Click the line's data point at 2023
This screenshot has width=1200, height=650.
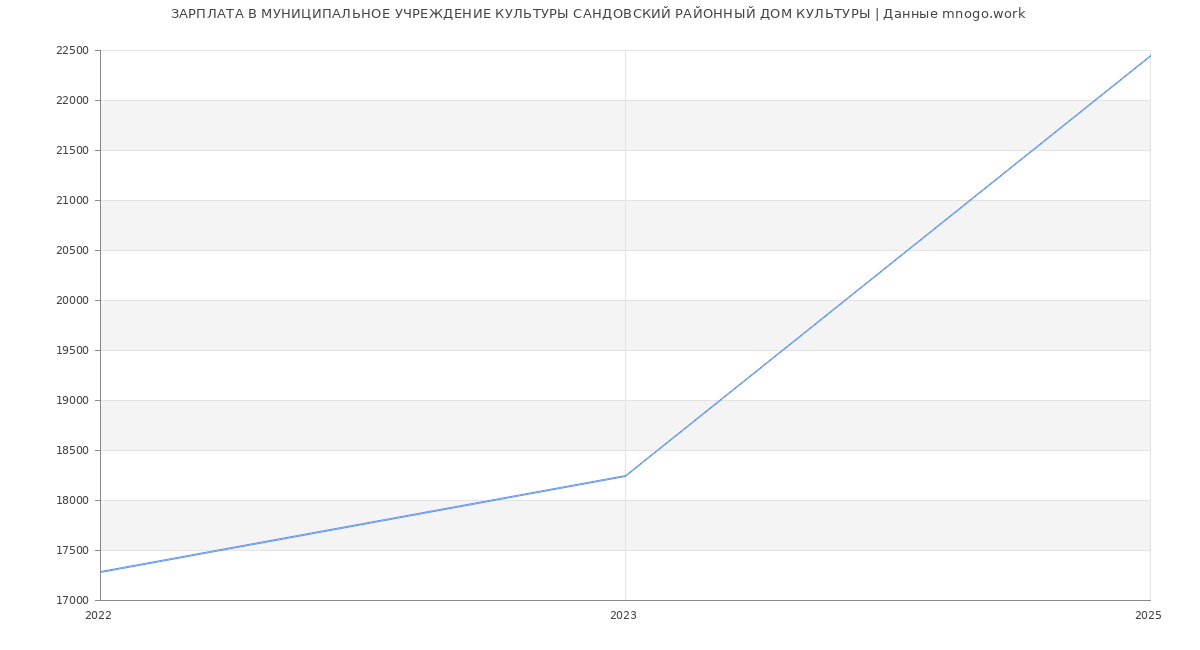[x=625, y=476]
